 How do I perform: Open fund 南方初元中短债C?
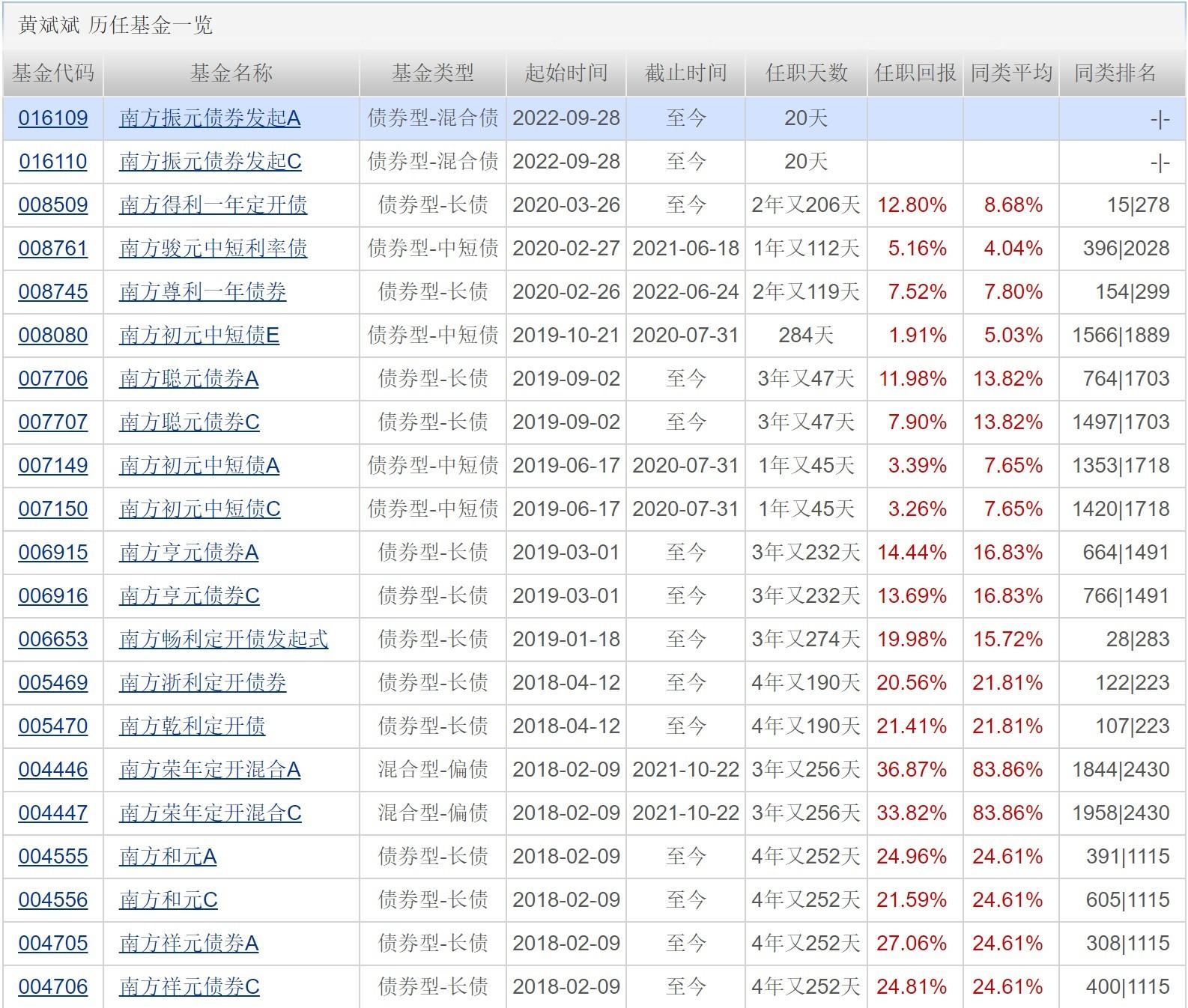(x=200, y=509)
